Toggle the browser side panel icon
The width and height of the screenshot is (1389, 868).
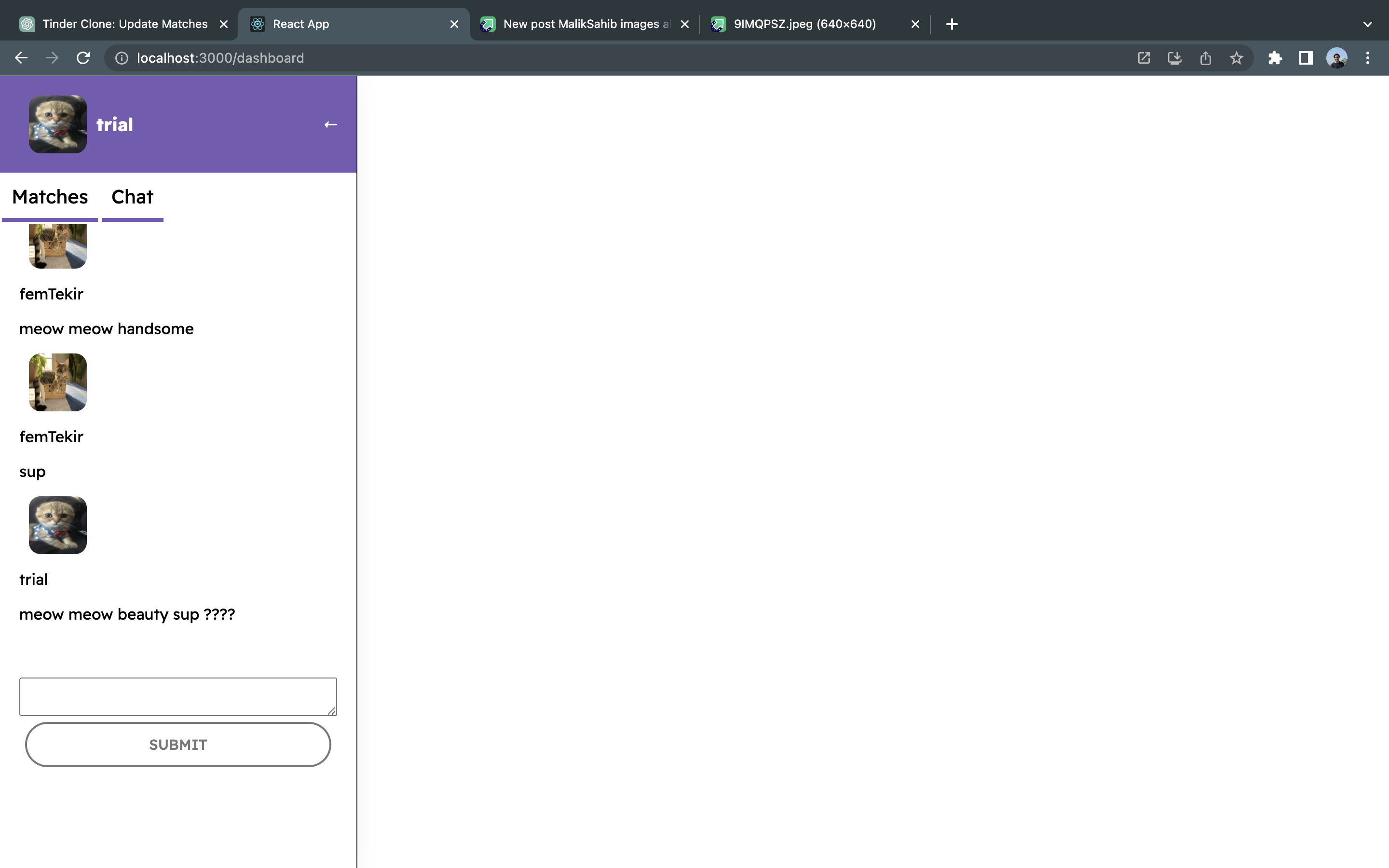(x=1306, y=58)
